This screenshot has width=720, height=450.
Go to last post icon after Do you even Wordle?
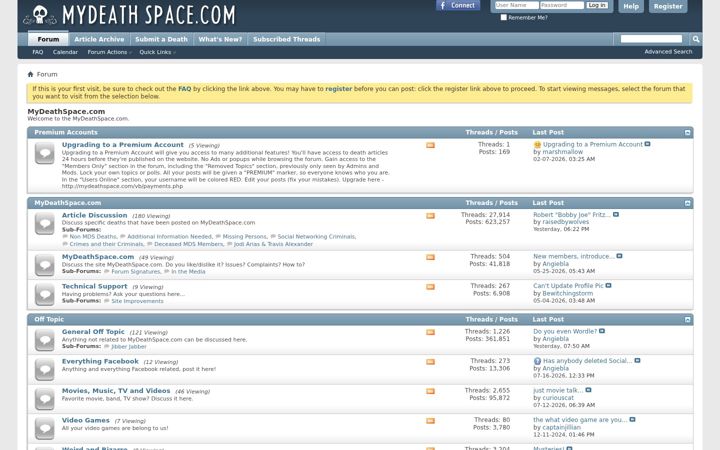602,331
